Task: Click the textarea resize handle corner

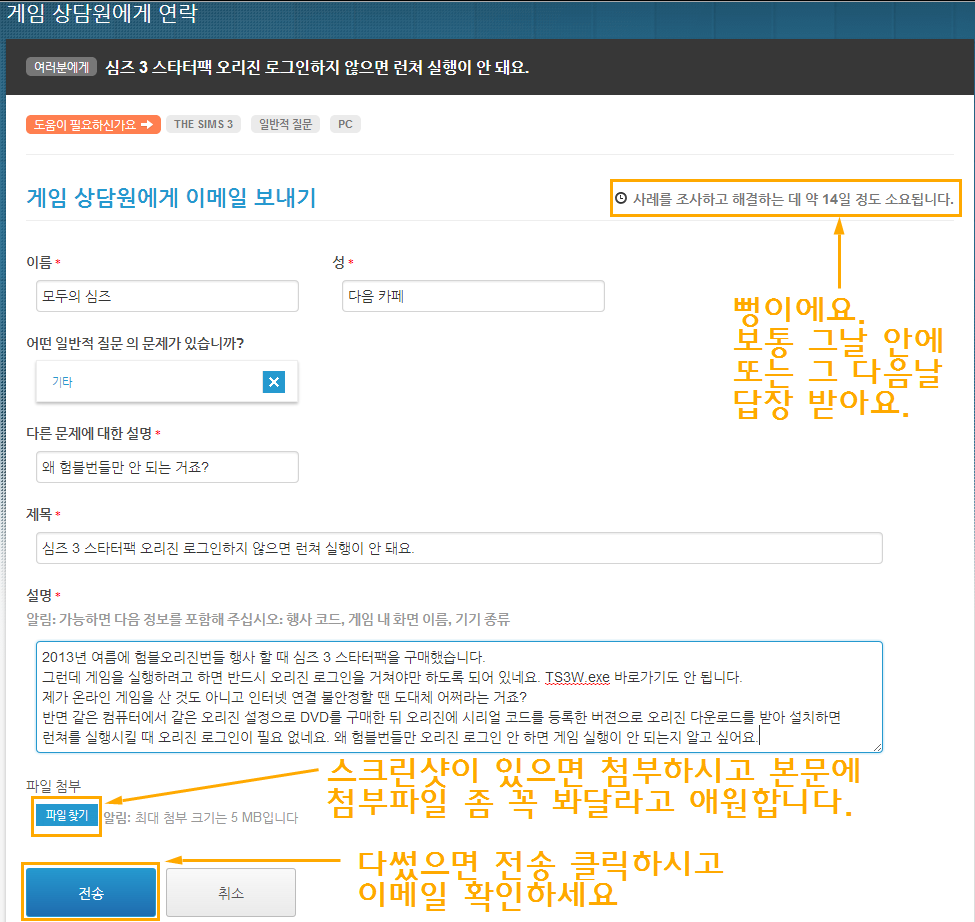Action: 877,747
